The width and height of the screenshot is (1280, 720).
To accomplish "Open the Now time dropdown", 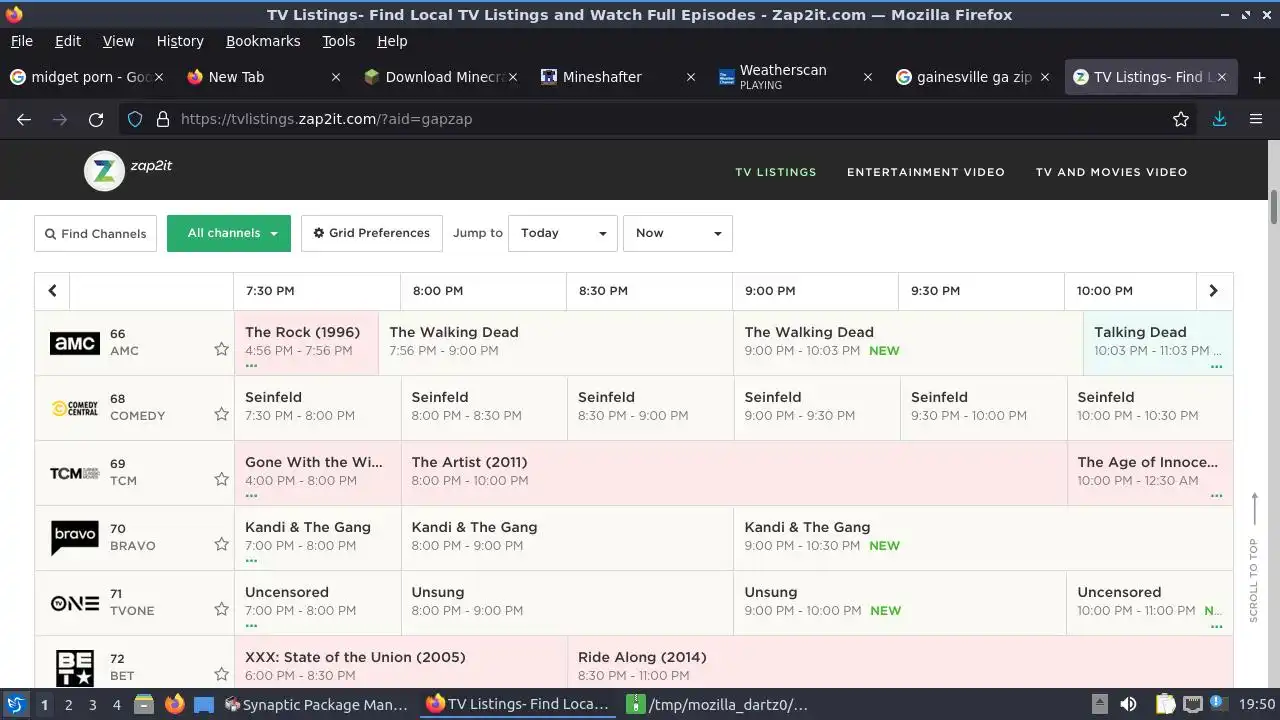I will click(x=678, y=233).
